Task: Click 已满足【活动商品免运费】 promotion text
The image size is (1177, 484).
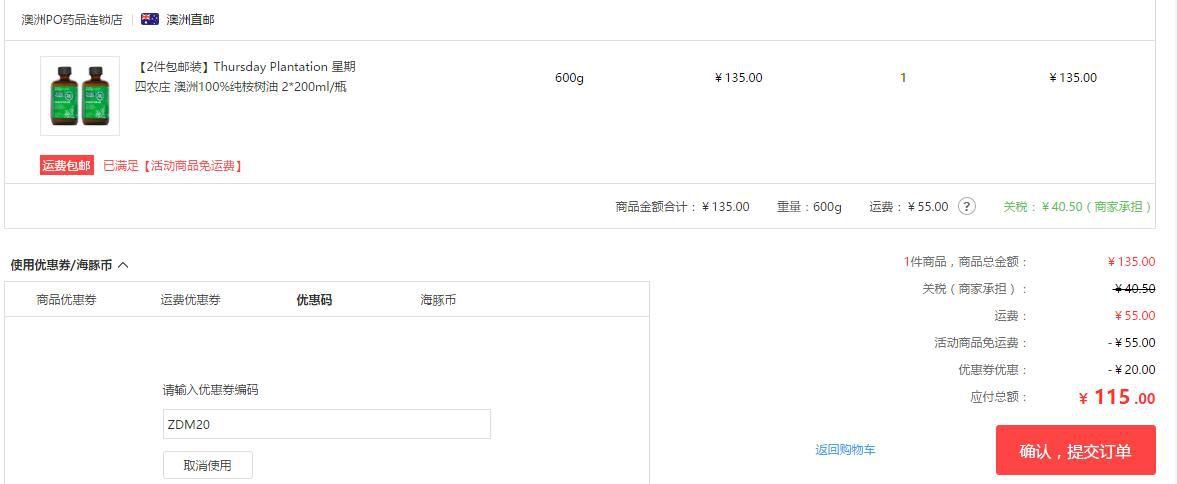Action: [173, 166]
